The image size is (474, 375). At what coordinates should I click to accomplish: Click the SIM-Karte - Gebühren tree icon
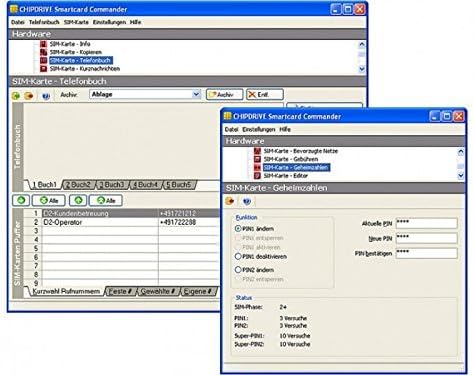[257, 159]
